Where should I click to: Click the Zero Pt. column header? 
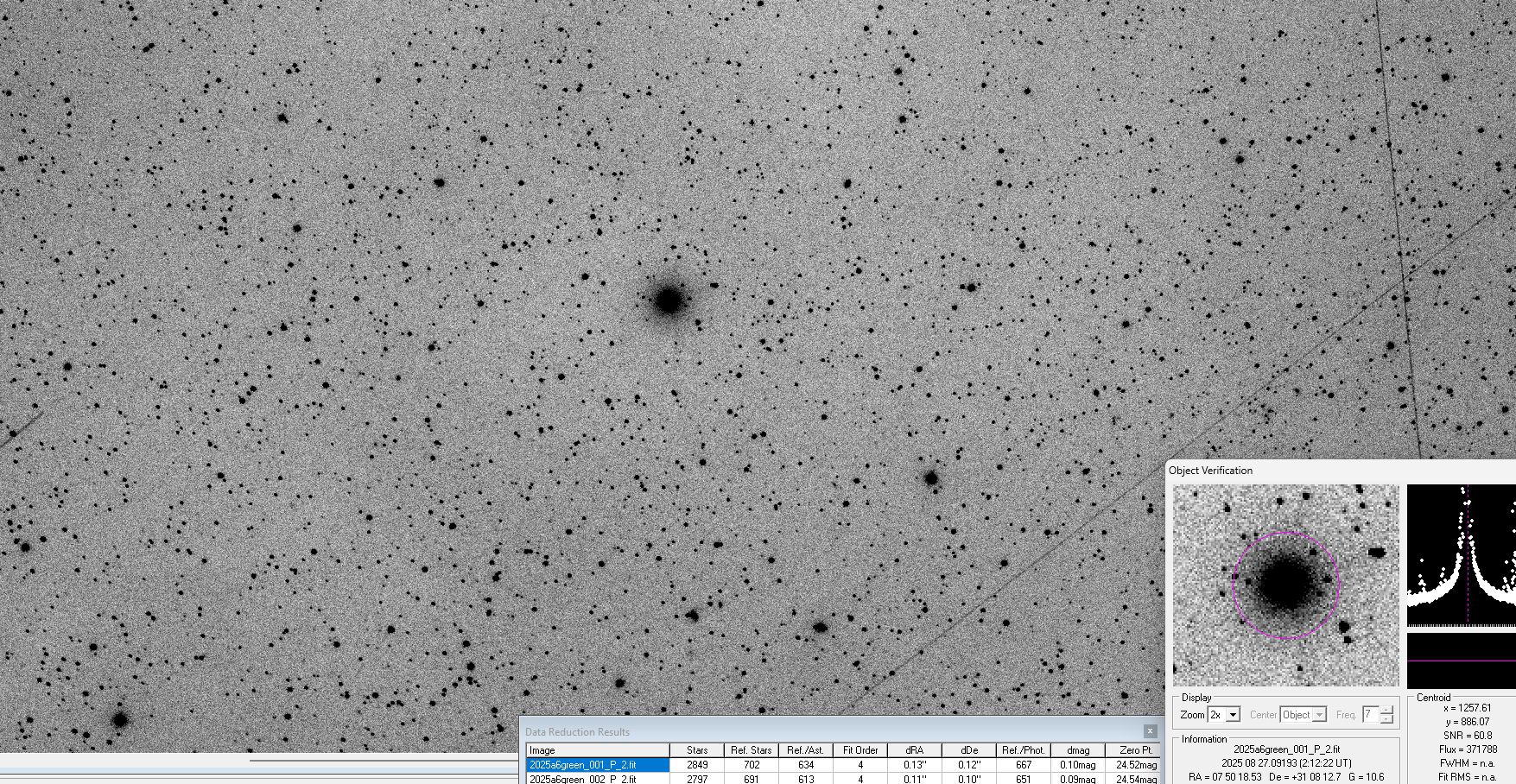pyautogui.click(x=1136, y=749)
